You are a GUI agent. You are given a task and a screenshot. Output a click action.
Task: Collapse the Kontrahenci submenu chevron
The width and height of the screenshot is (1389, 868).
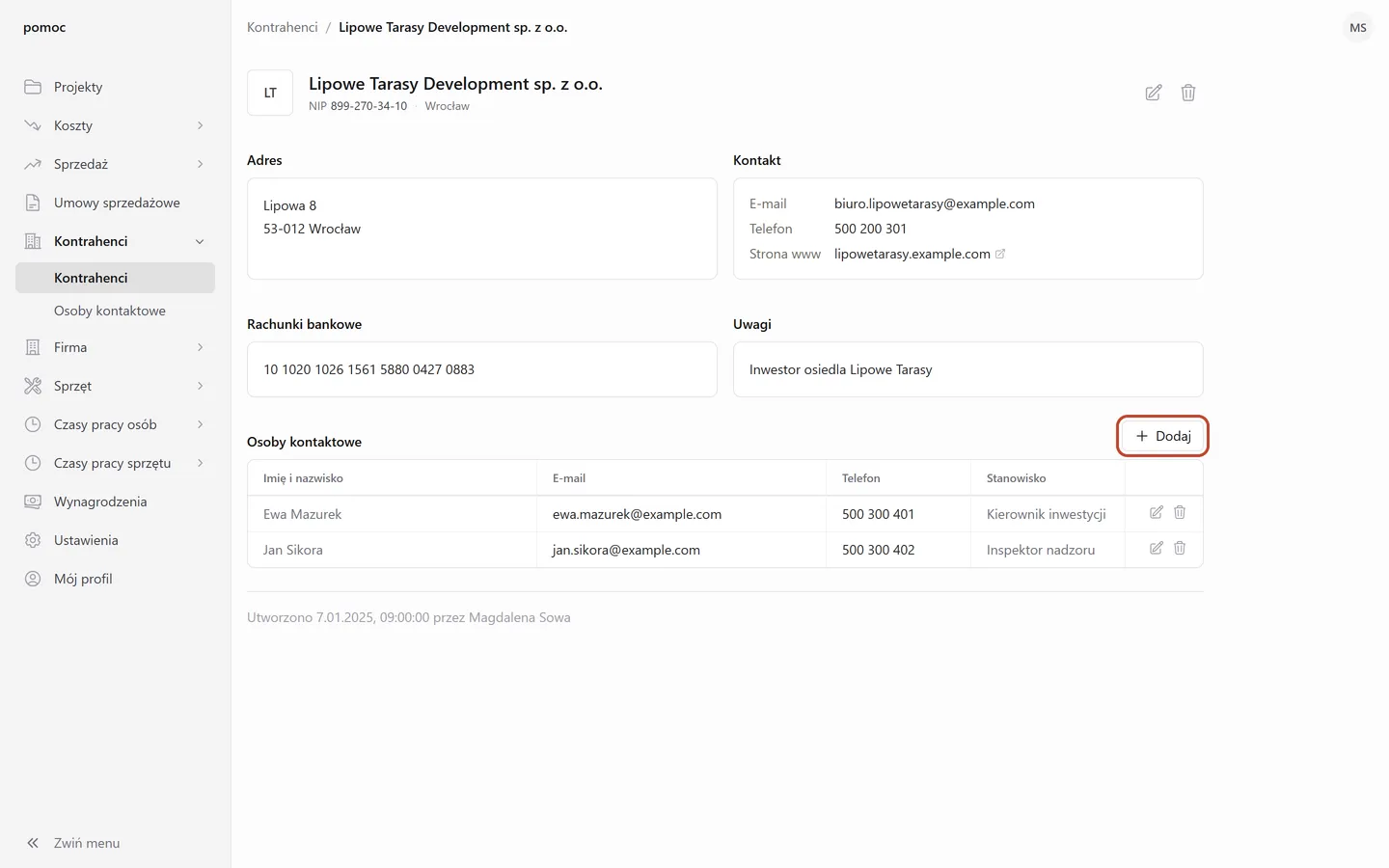coord(200,241)
